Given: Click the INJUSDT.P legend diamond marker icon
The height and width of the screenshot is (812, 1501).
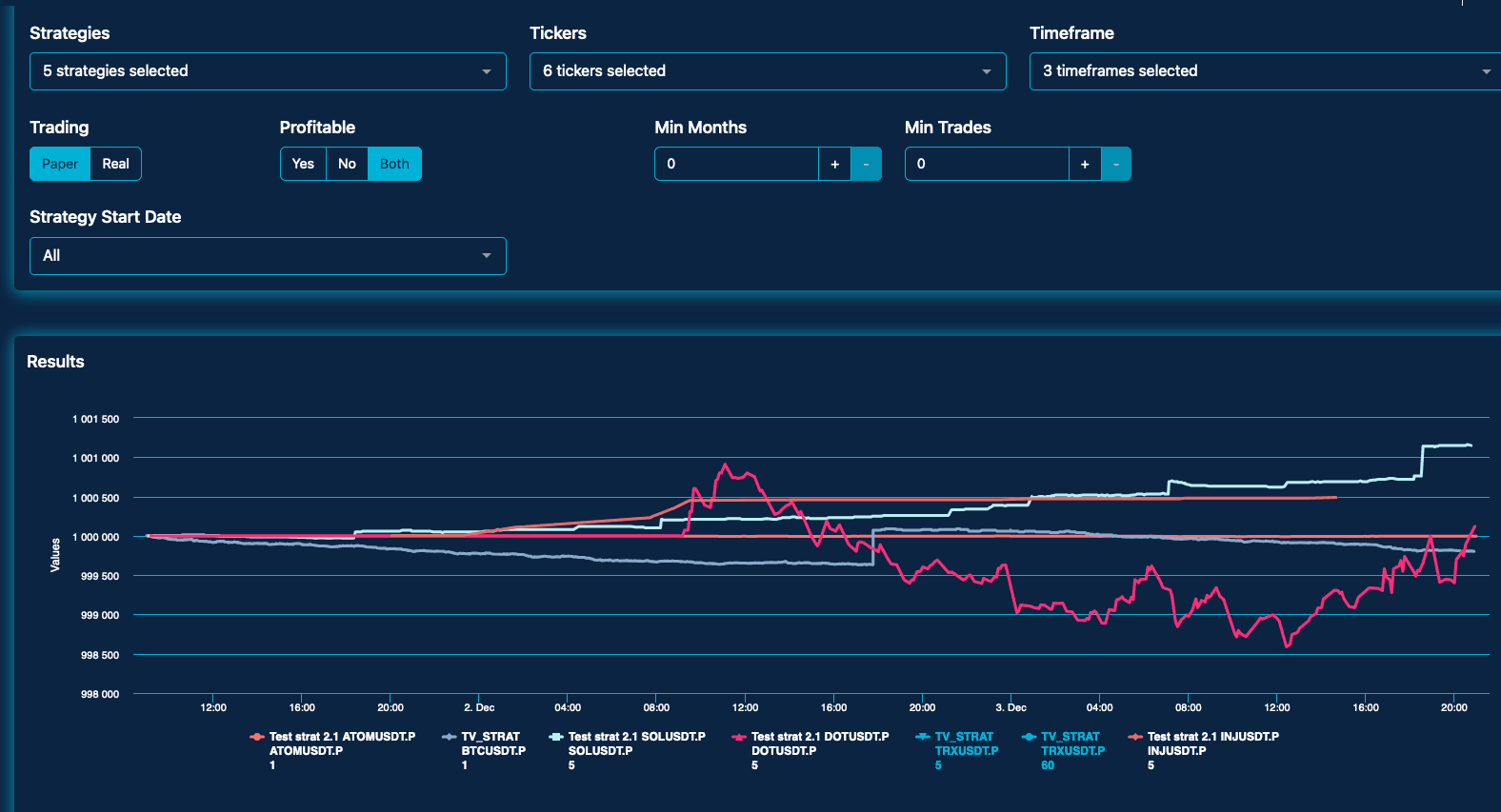Looking at the screenshot, I should point(1135,737).
